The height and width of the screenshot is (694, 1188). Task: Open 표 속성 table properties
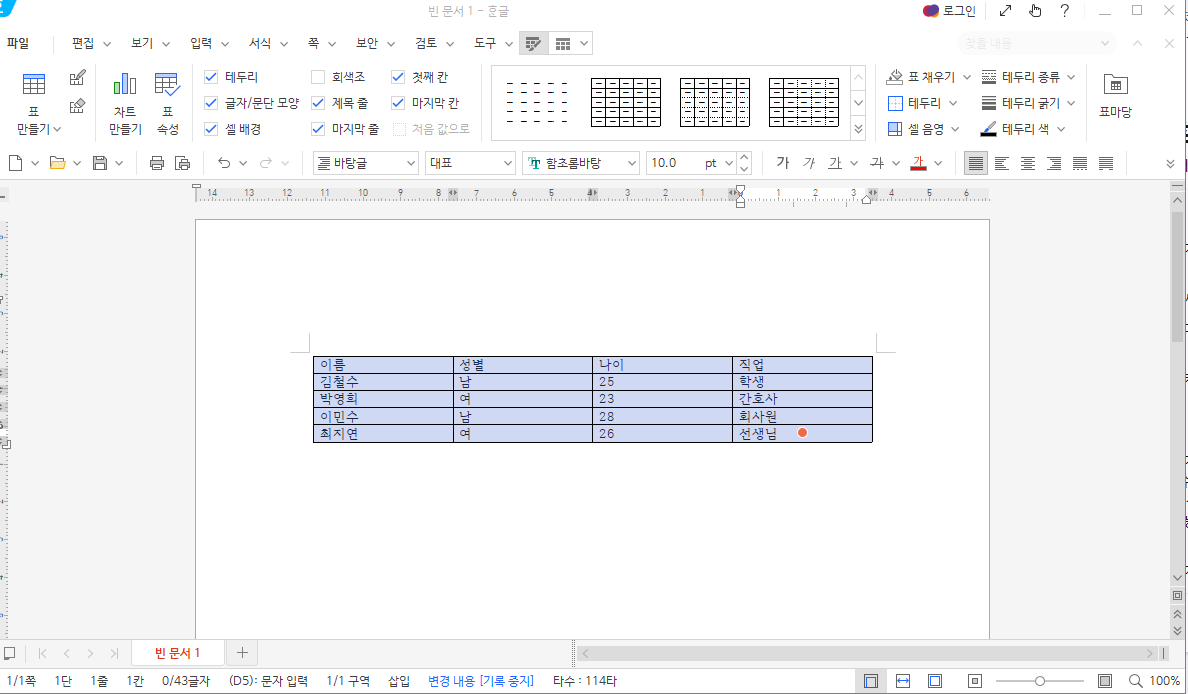point(167,104)
